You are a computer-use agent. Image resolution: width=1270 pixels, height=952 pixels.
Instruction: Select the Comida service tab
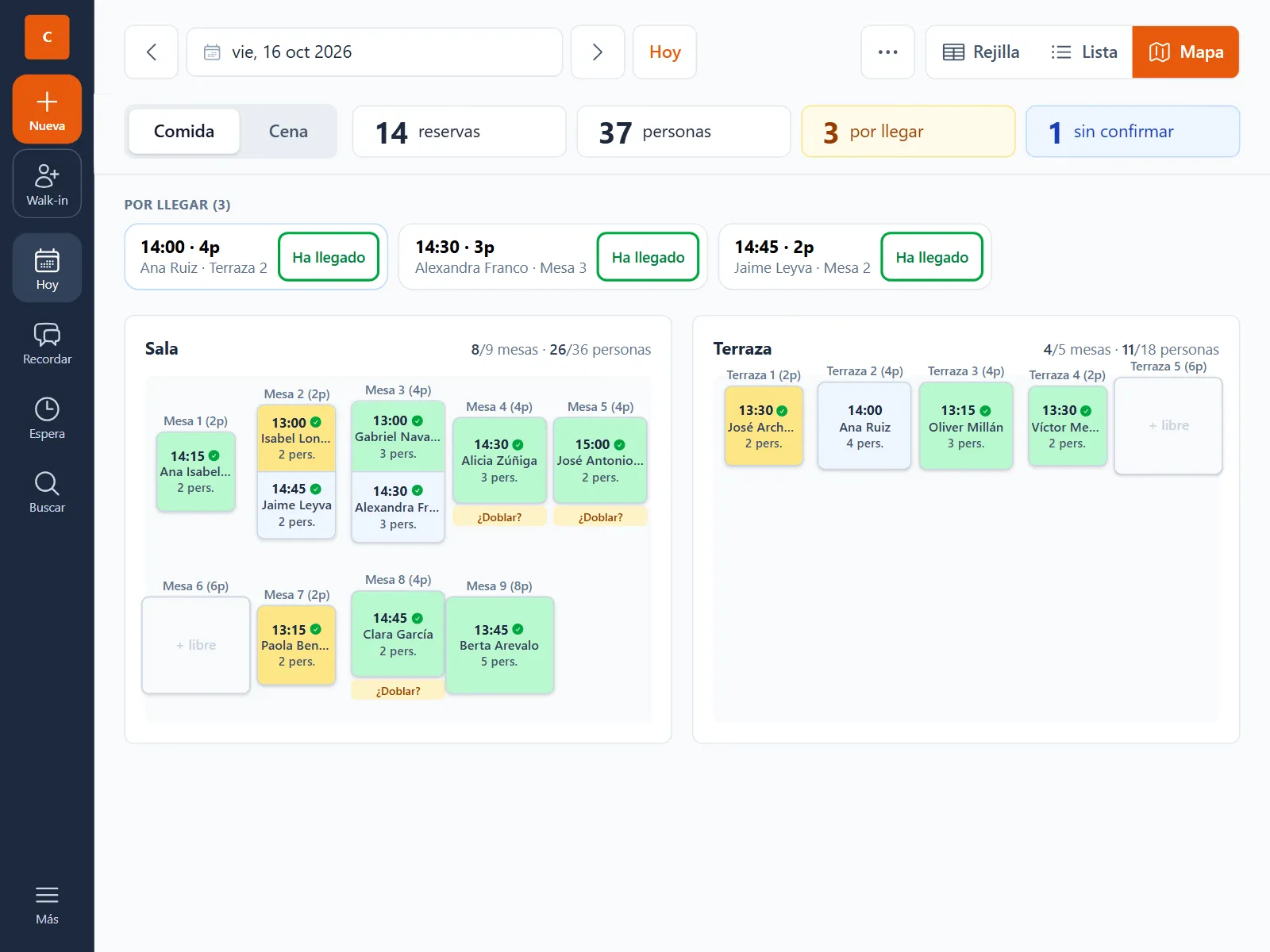(184, 132)
